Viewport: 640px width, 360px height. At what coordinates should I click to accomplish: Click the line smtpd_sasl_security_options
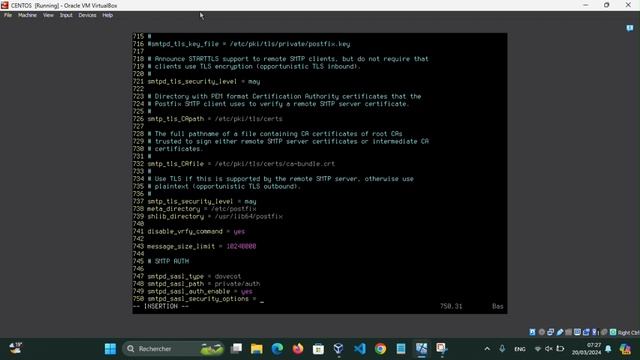pyautogui.click(x=202, y=299)
